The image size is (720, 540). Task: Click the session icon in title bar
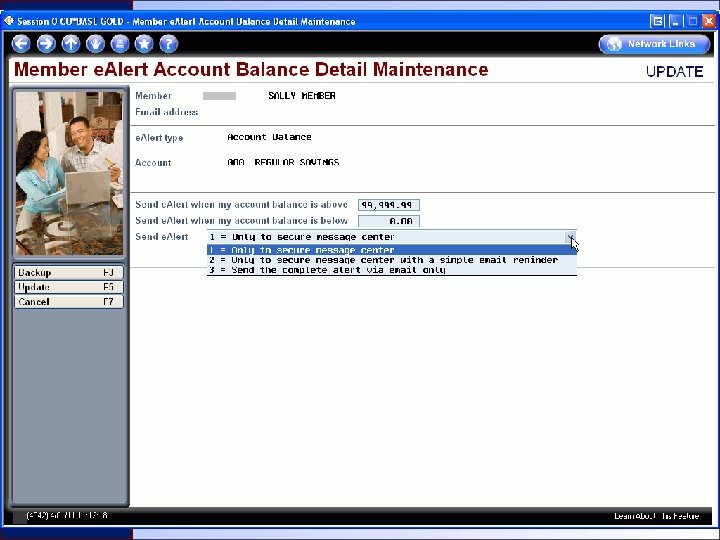click(9, 21)
